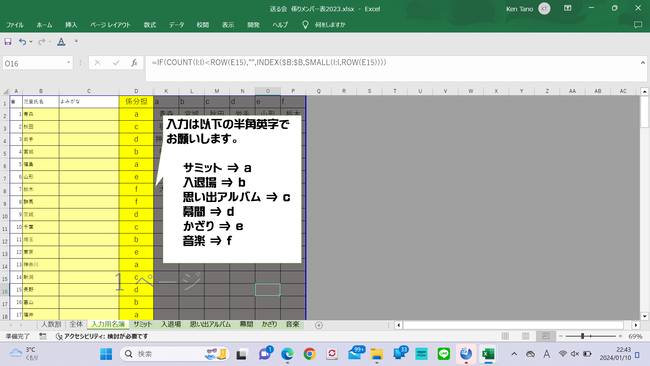Select the cell containing 神奈川
This screenshot has height=366, width=650.
coord(41,264)
